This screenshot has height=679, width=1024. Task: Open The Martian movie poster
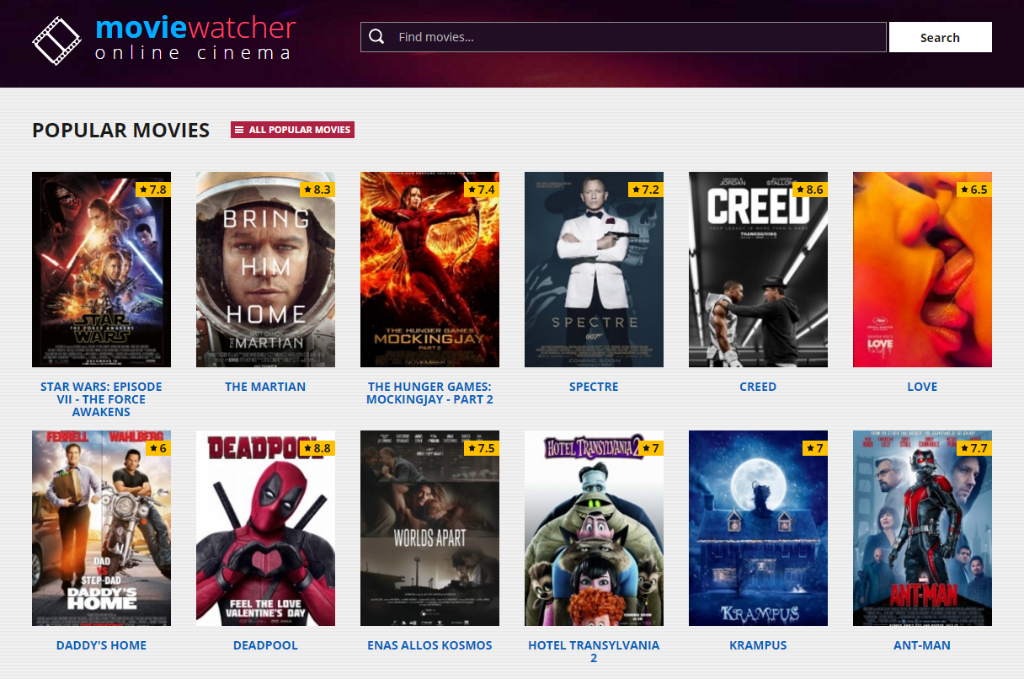click(265, 270)
